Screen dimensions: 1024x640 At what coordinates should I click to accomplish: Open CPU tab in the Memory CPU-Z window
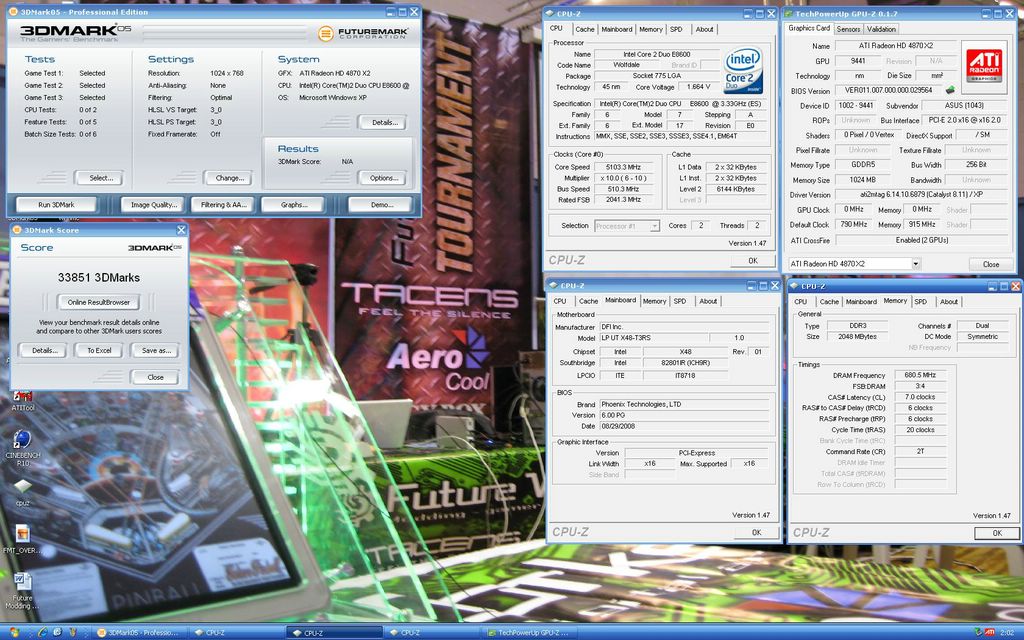tap(801, 302)
